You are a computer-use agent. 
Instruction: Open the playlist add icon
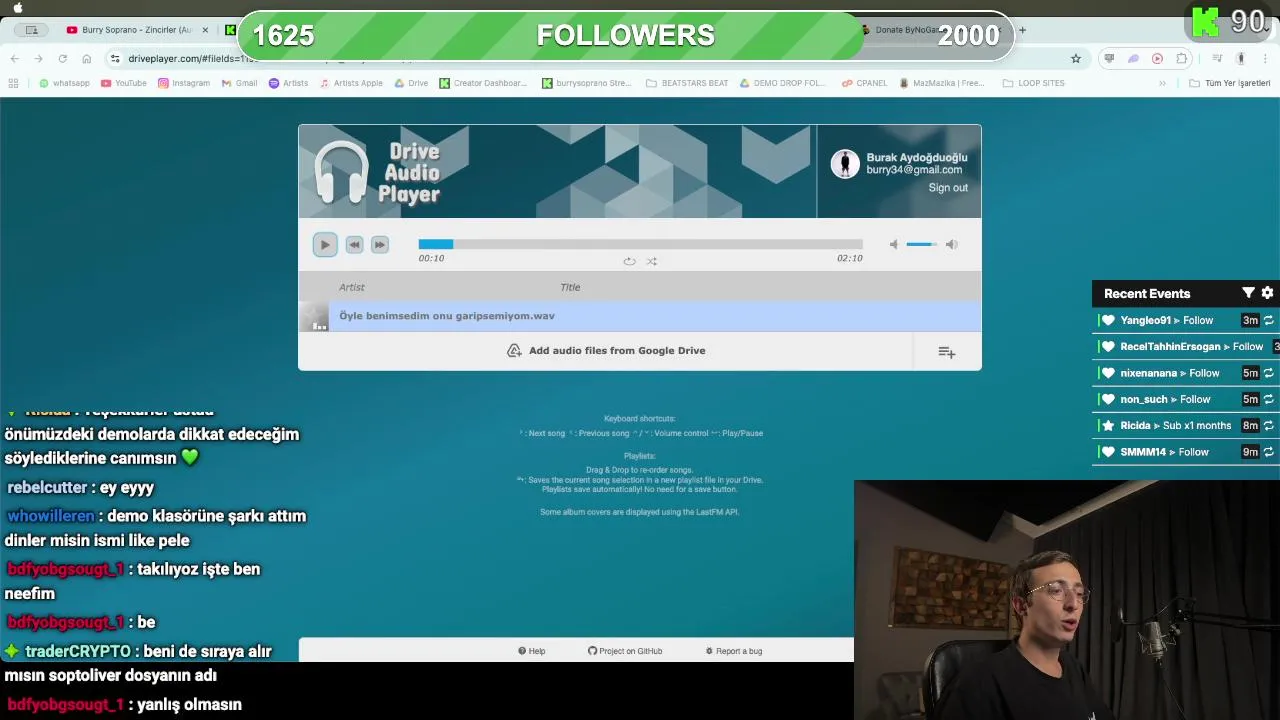(x=947, y=352)
